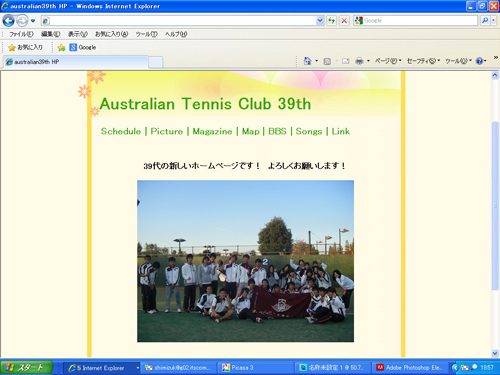Click the Australian Tennis Club 39th heading

tap(205, 104)
